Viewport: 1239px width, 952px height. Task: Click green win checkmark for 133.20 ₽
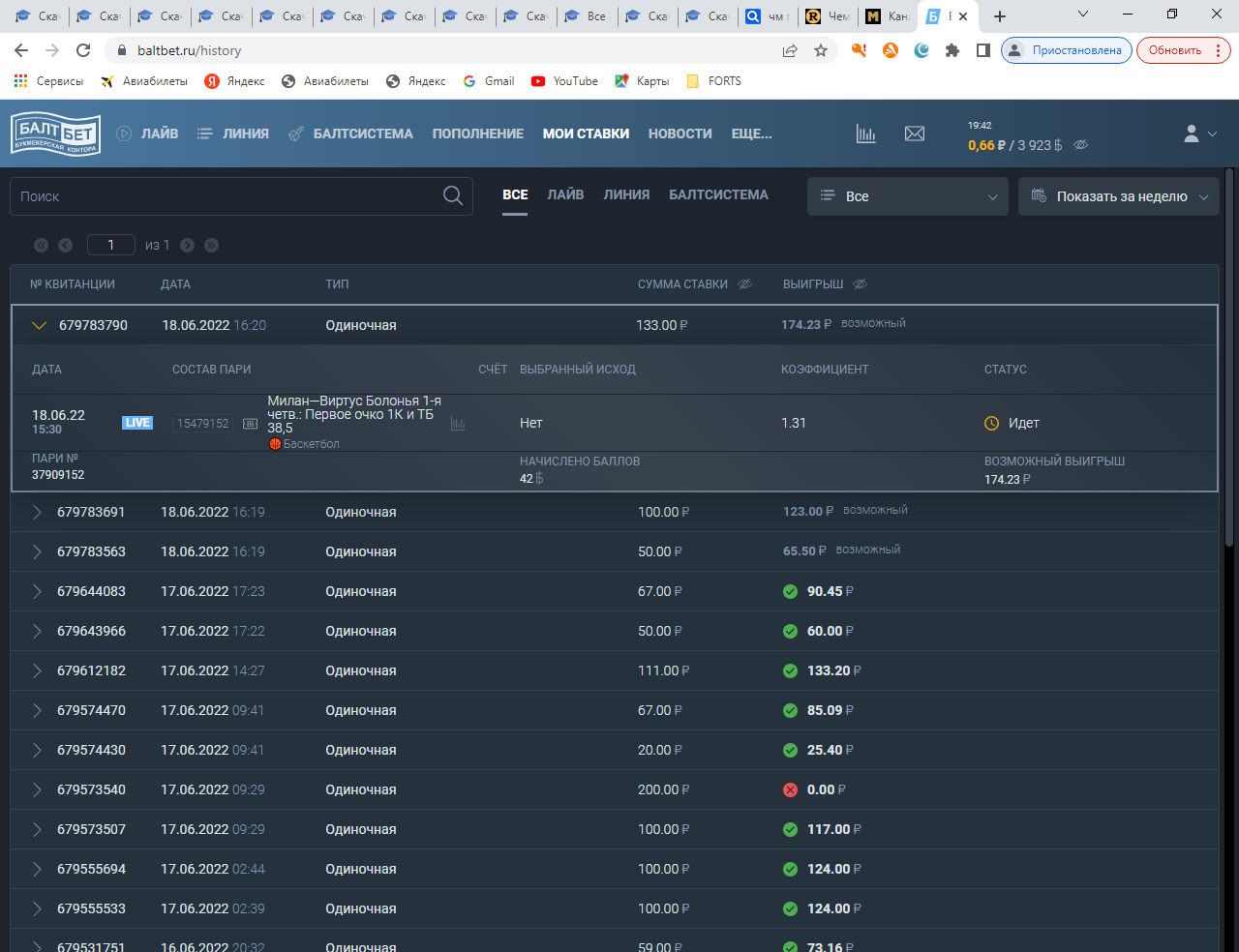[x=790, y=670]
